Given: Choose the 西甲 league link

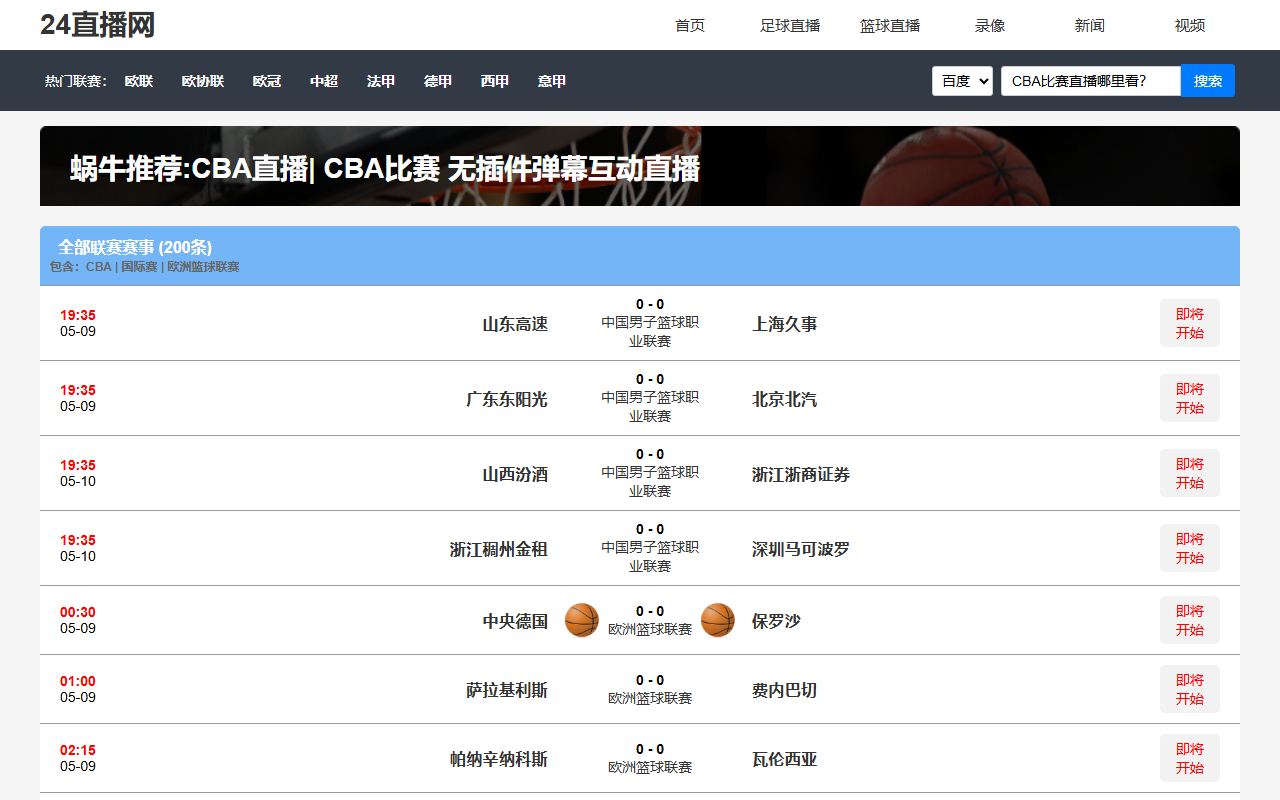Looking at the screenshot, I should click(x=495, y=81).
